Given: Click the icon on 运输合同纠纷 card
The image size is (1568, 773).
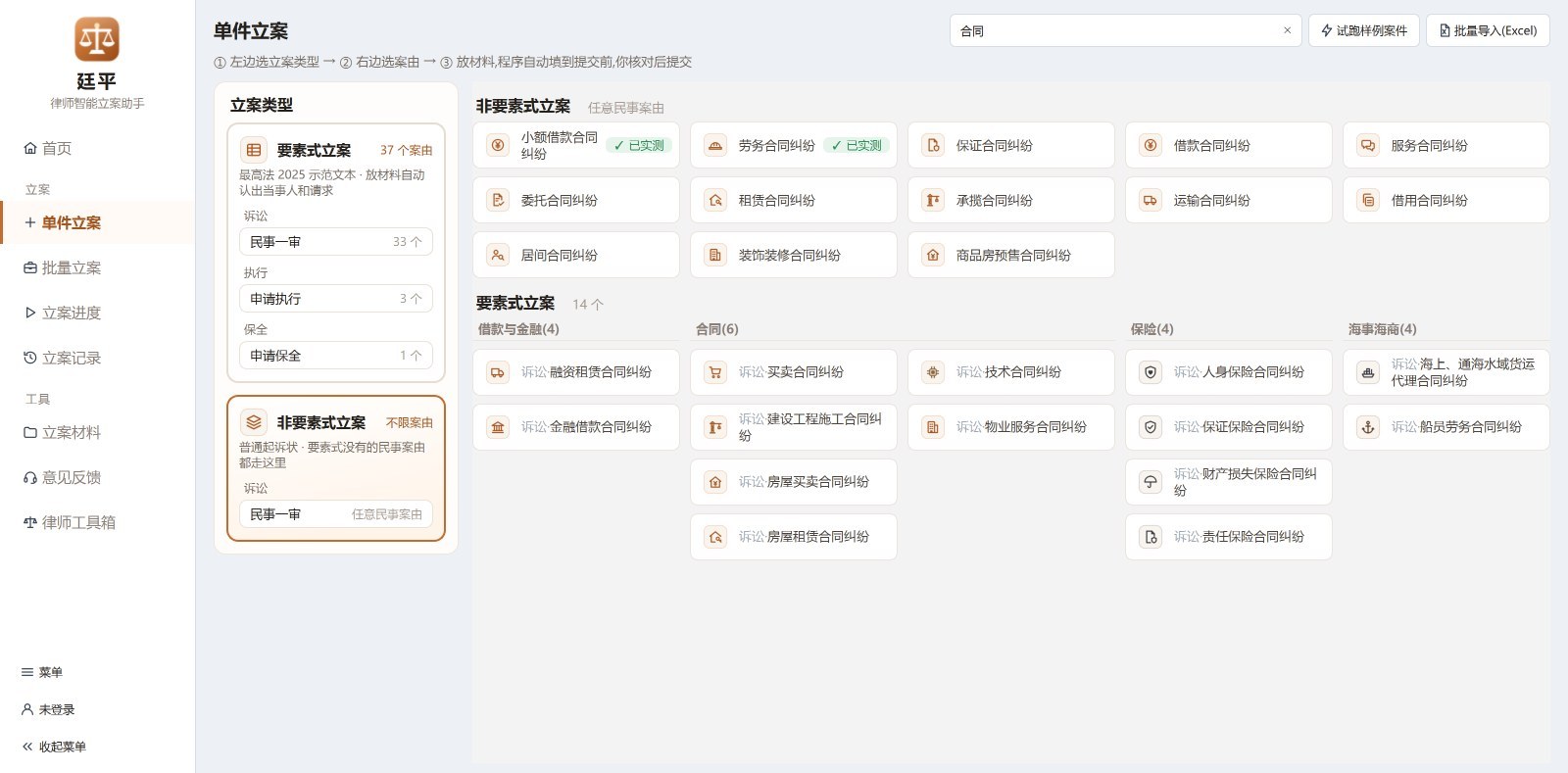Looking at the screenshot, I should (1151, 200).
